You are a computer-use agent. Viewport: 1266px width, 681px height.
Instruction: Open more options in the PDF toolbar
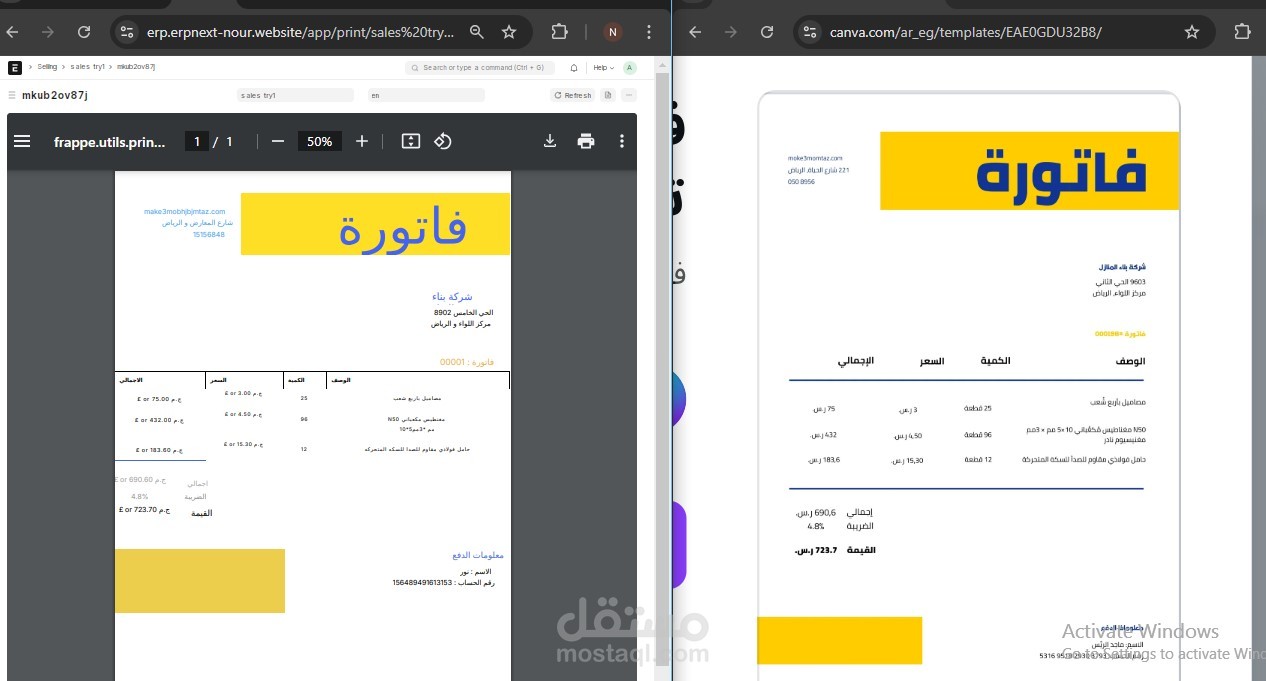(x=622, y=141)
